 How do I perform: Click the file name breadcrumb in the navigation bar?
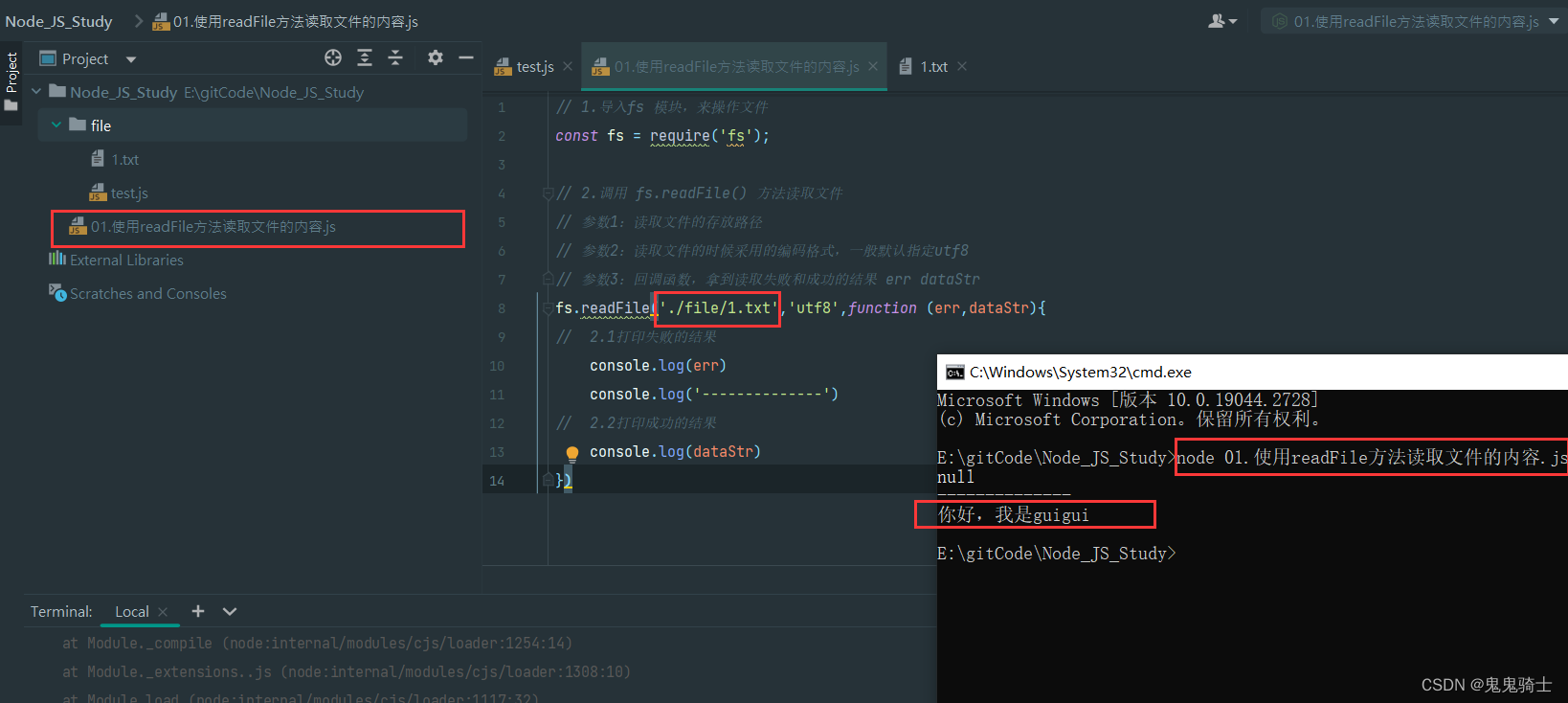coord(285,21)
